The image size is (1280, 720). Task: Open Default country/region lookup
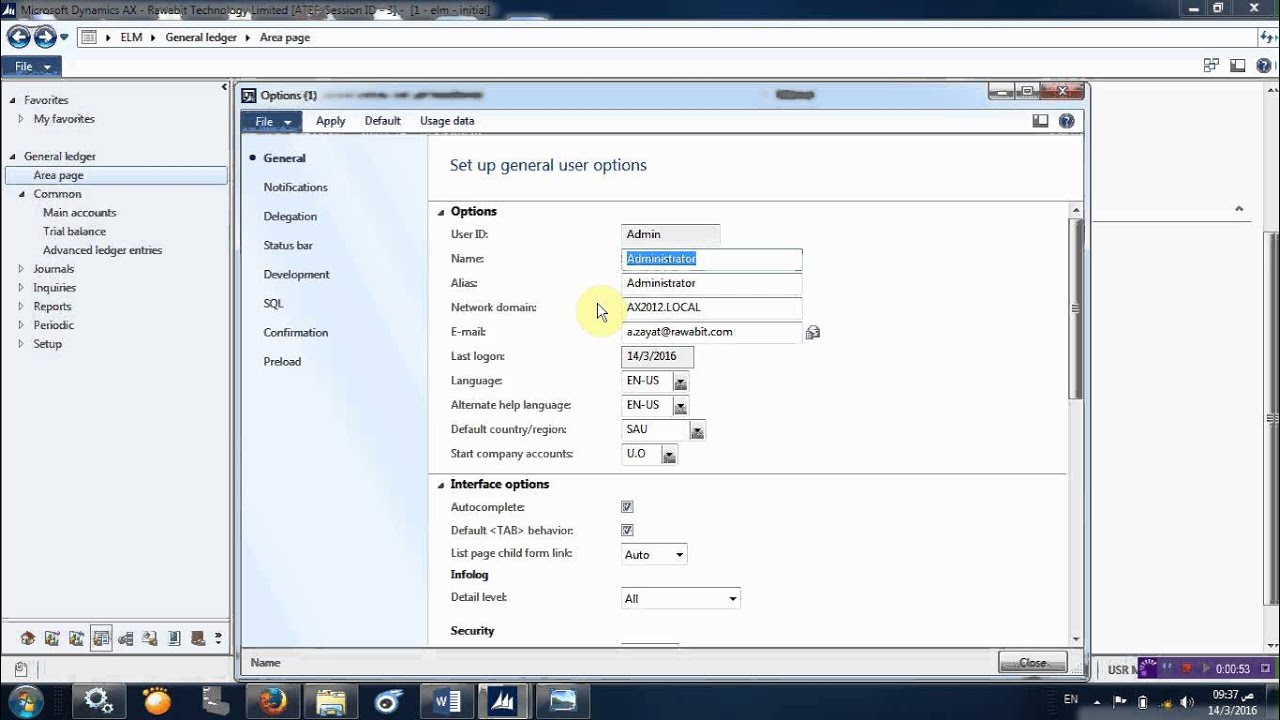point(697,431)
